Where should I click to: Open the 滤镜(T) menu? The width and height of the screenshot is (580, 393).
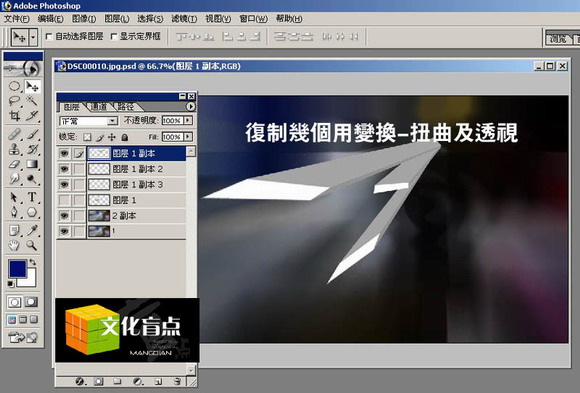click(184, 19)
